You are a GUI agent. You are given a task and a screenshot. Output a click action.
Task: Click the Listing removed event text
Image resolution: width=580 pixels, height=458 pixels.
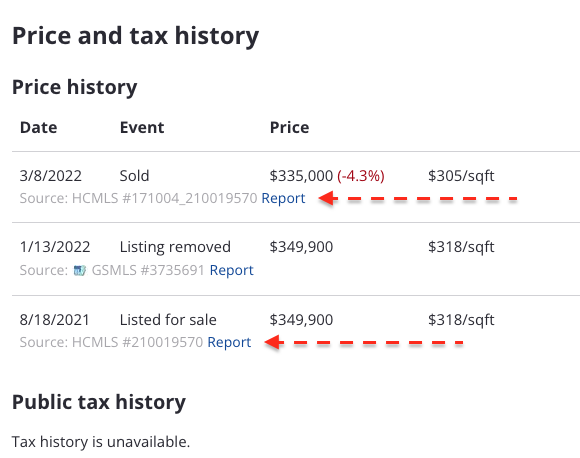[x=175, y=247]
